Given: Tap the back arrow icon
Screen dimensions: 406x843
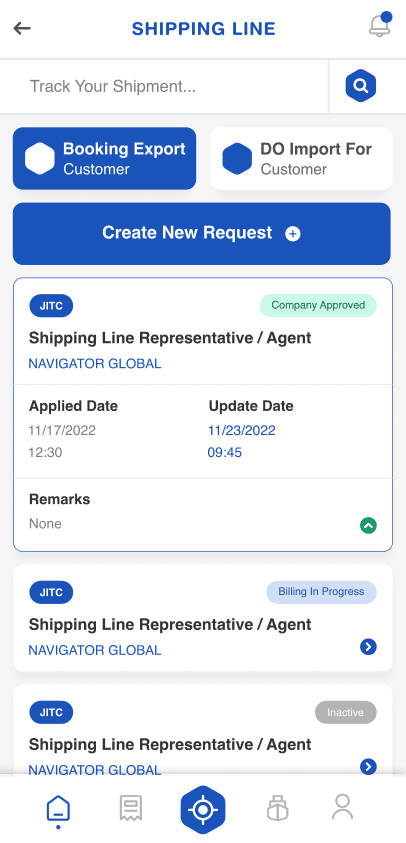Looking at the screenshot, I should click(22, 28).
